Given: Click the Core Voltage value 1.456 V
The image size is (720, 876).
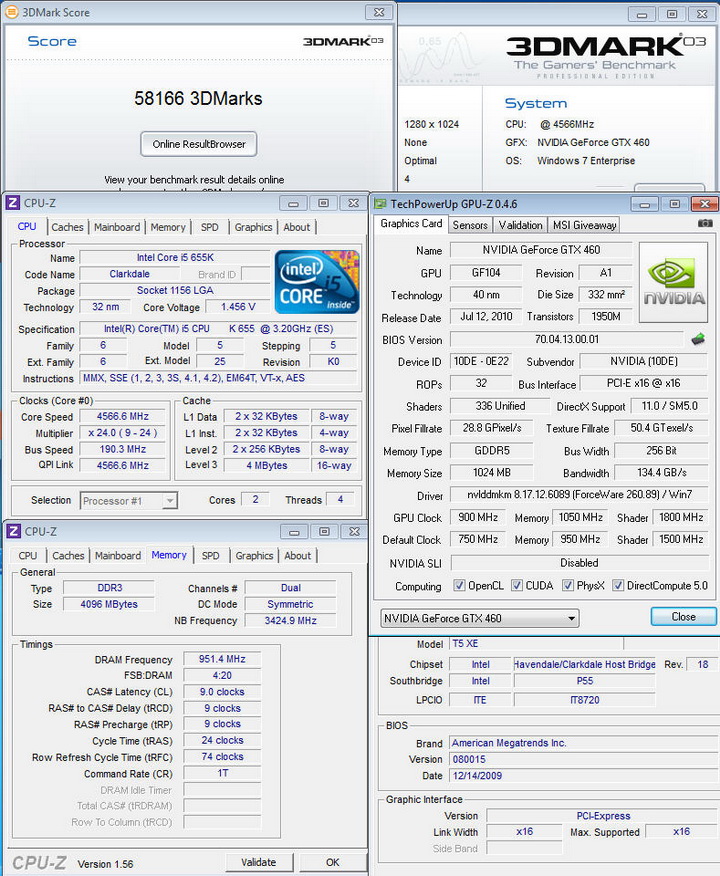Looking at the screenshot, I should (x=238, y=307).
